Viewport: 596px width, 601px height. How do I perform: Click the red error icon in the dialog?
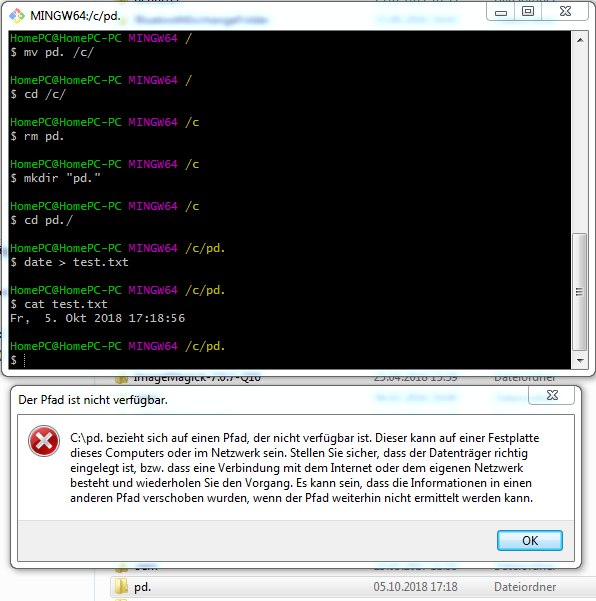[44, 441]
